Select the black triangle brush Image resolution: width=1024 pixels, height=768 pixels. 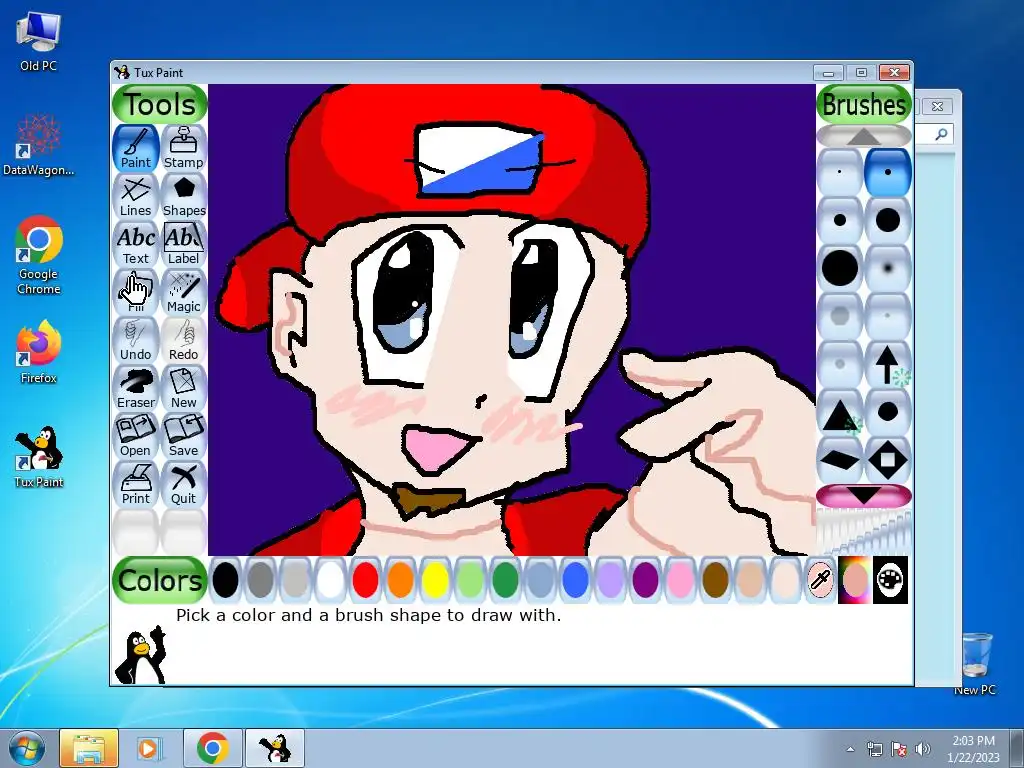[840, 413]
